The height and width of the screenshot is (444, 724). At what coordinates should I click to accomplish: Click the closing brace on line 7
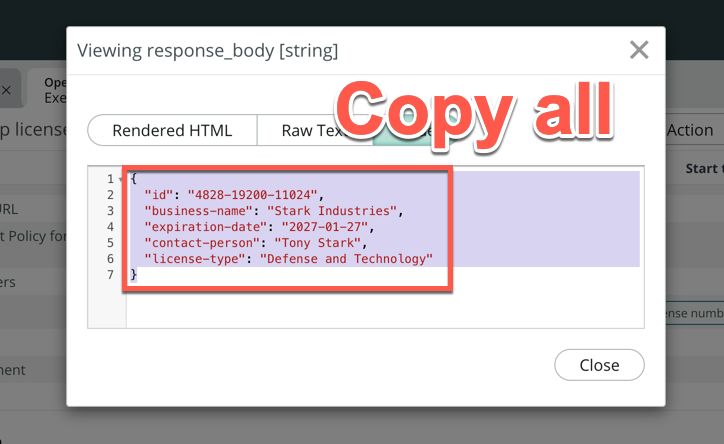[x=134, y=274]
